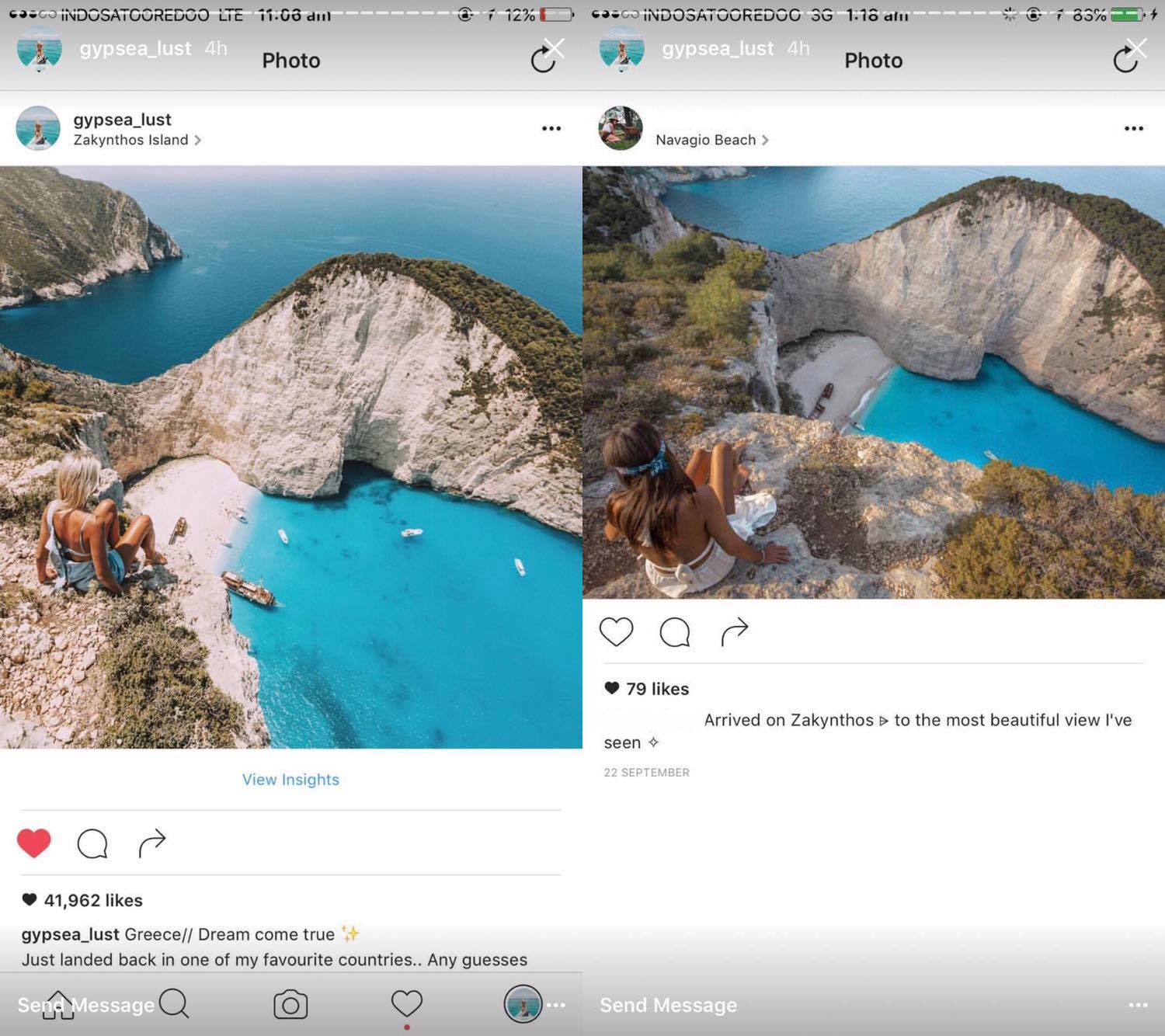Open profile tab avatar in bottom bar
Viewport: 1165px width, 1036px height.
(523, 1004)
